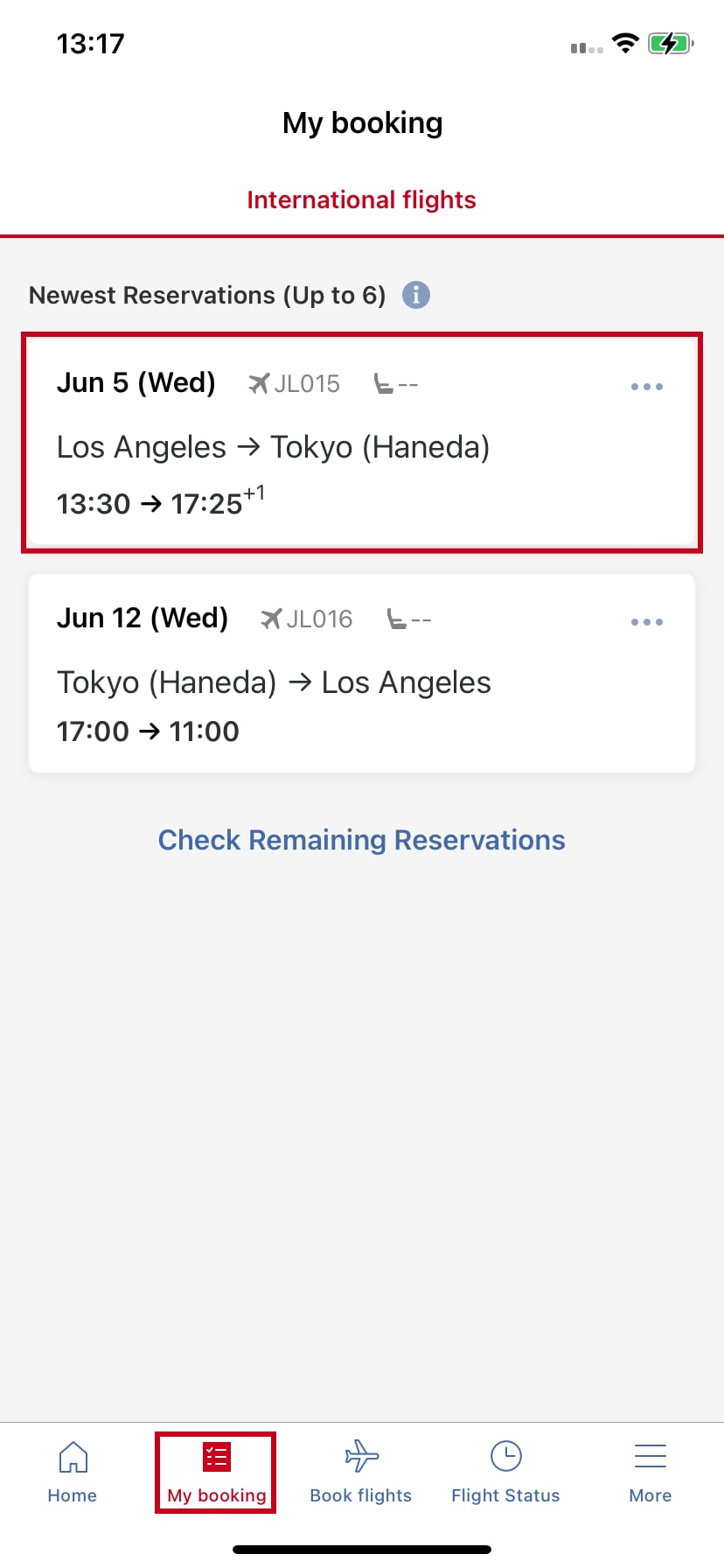Tap the battery icon in status bar
The height and width of the screenshot is (1568, 724).
point(670,44)
